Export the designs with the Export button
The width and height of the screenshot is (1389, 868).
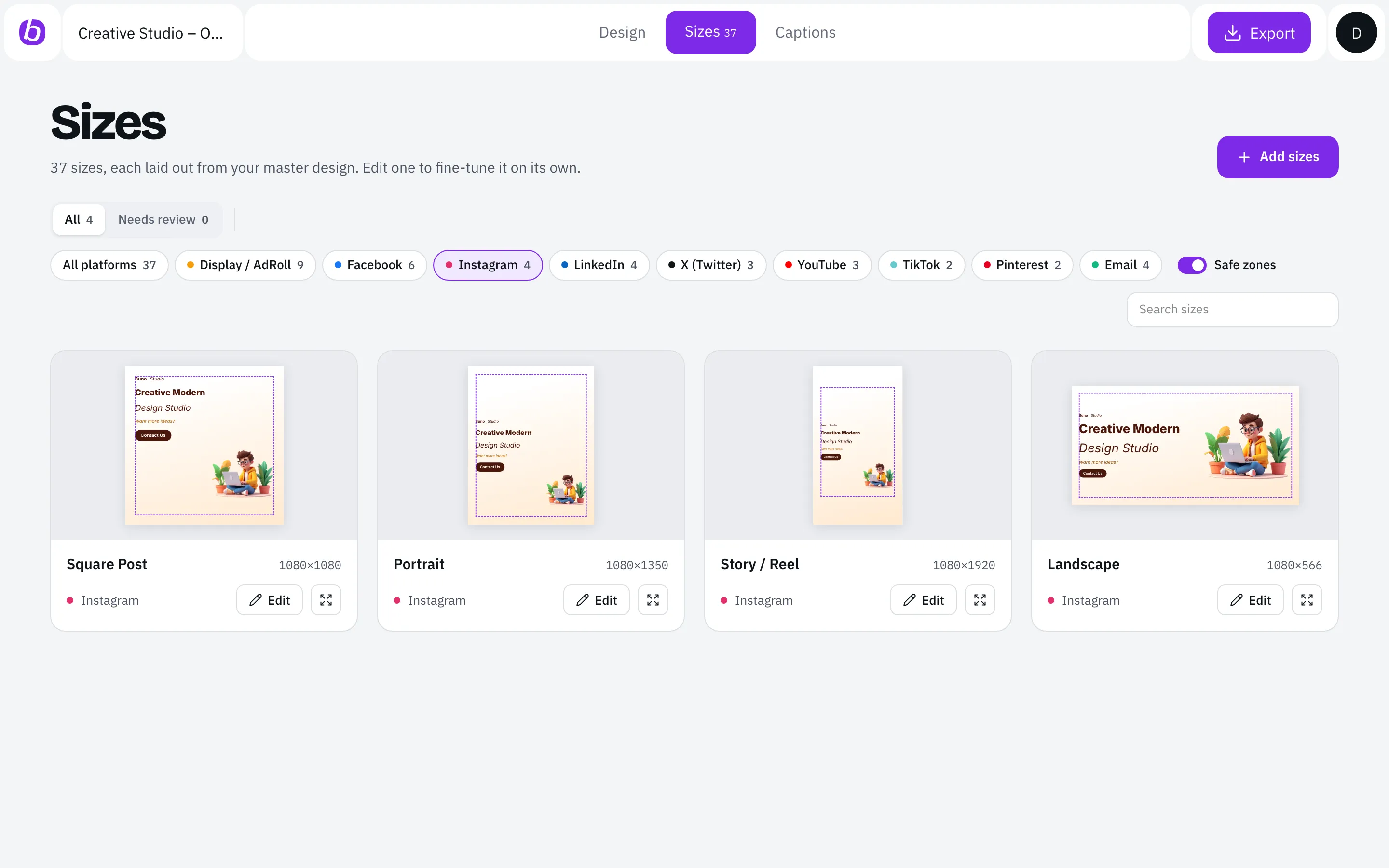click(1259, 32)
